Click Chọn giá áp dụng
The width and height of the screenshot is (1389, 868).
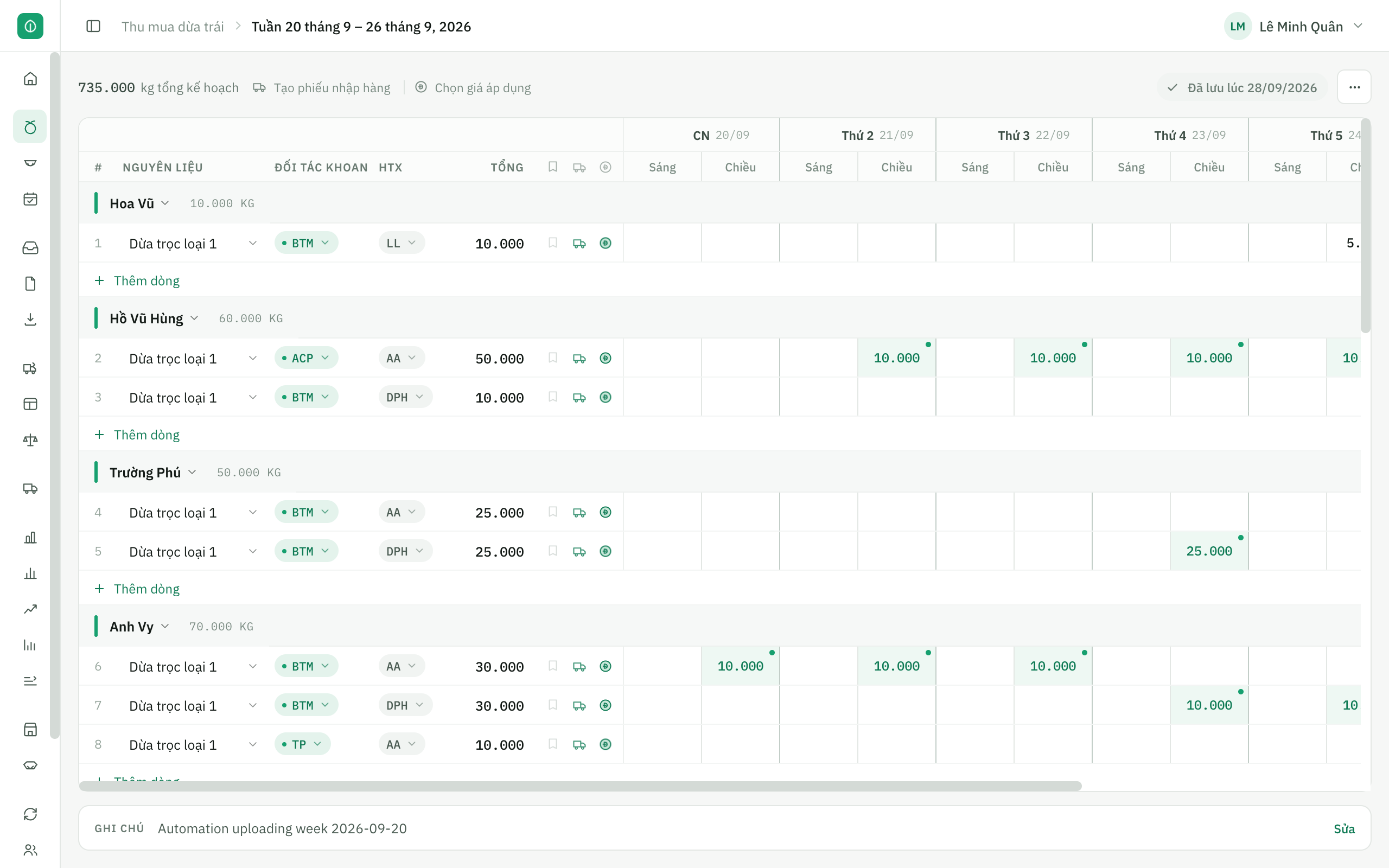click(x=473, y=88)
